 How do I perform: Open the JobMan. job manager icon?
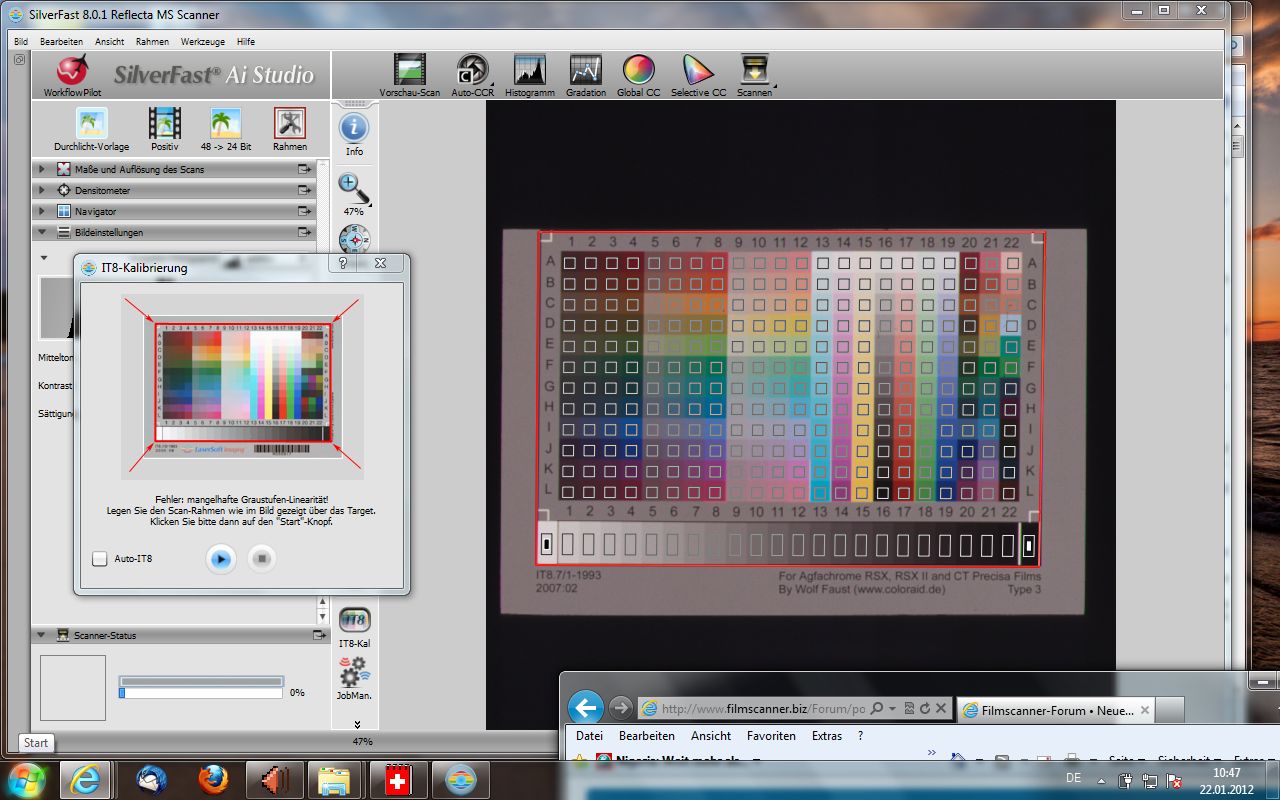tap(354, 672)
